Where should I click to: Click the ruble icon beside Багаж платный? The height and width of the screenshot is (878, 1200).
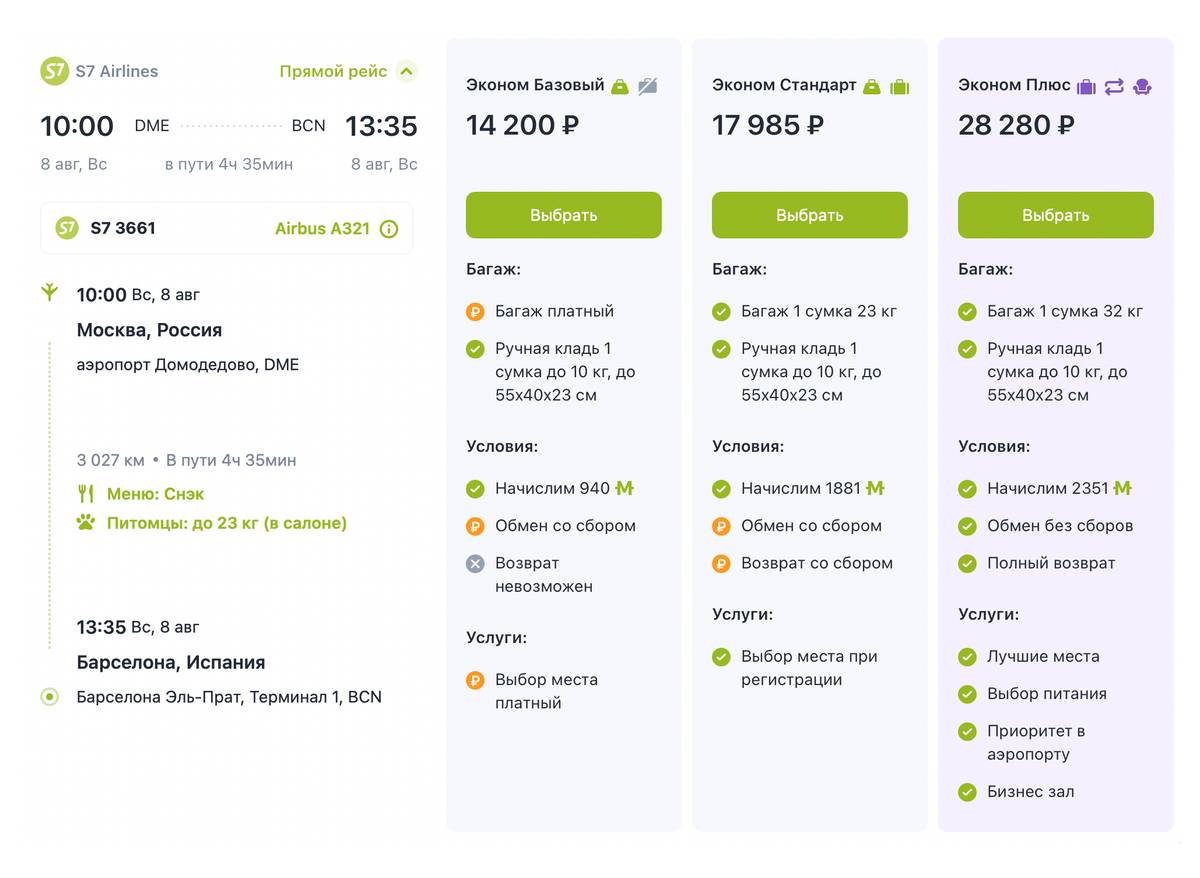pos(475,312)
